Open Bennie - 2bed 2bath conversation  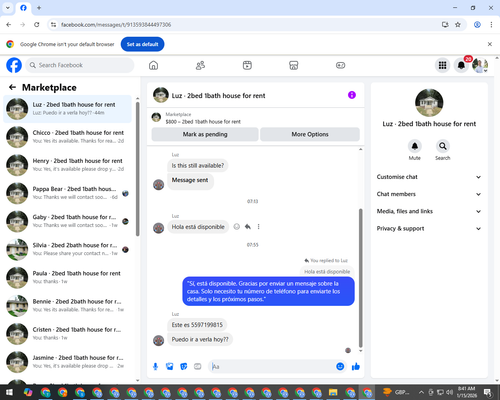pos(68,305)
